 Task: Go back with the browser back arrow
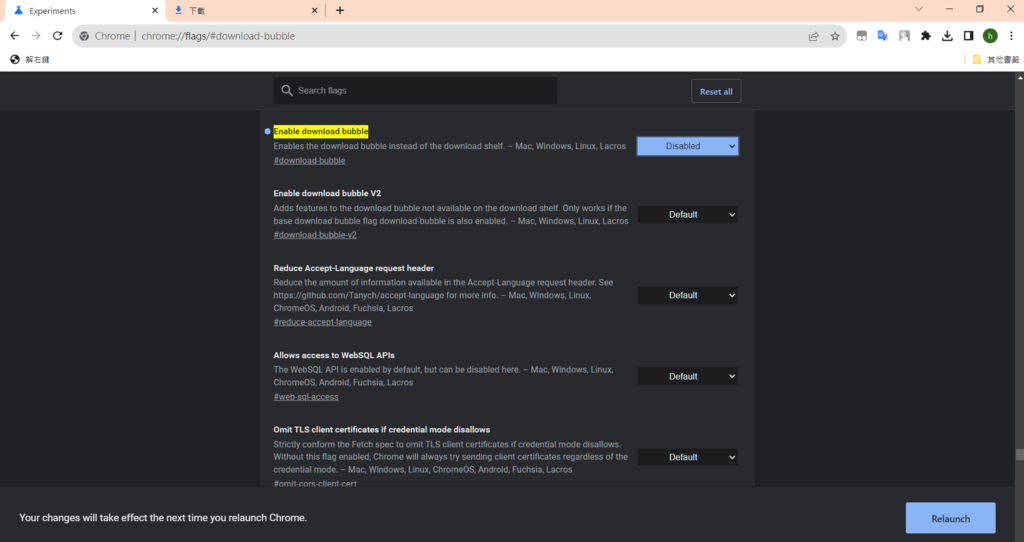click(x=14, y=36)
